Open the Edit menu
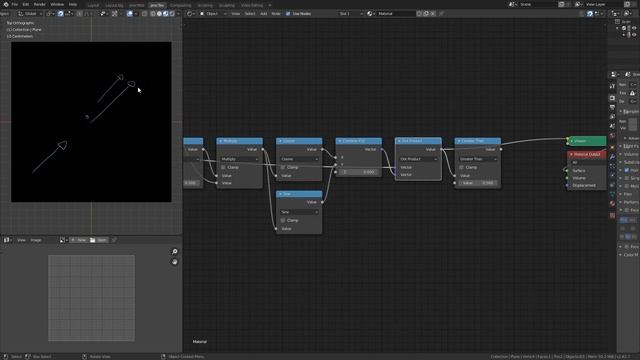 pyautogui.click(x=26, y=4)
